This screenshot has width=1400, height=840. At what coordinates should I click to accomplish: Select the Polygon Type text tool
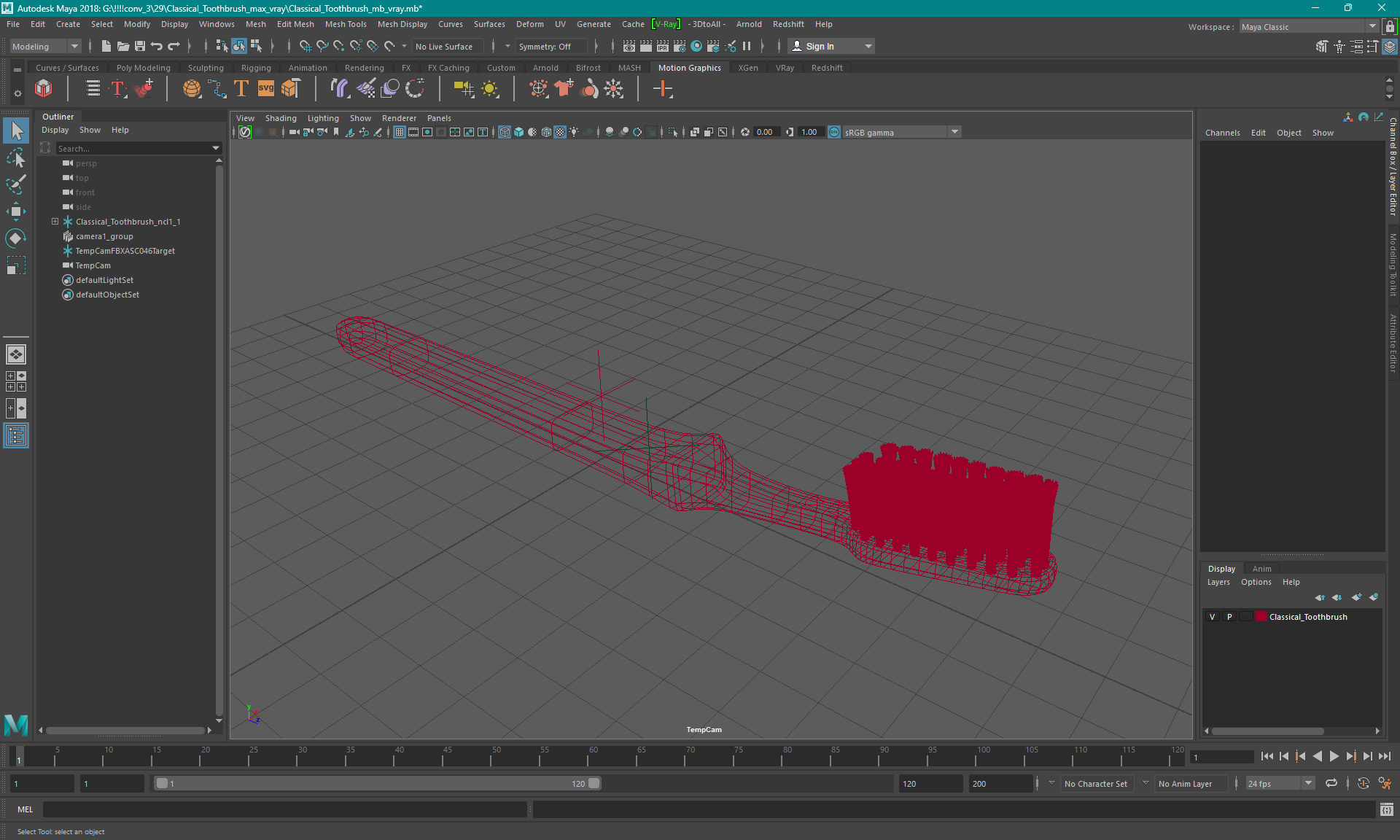coord(241,89)
